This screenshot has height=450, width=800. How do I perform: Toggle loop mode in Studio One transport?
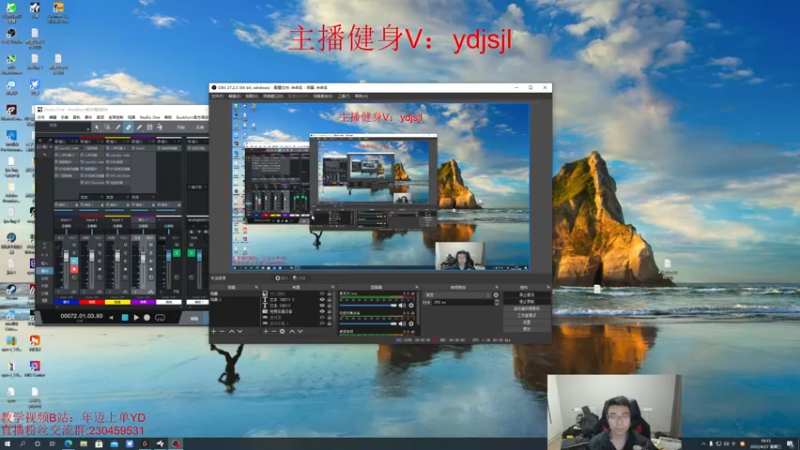coord(160,317)
